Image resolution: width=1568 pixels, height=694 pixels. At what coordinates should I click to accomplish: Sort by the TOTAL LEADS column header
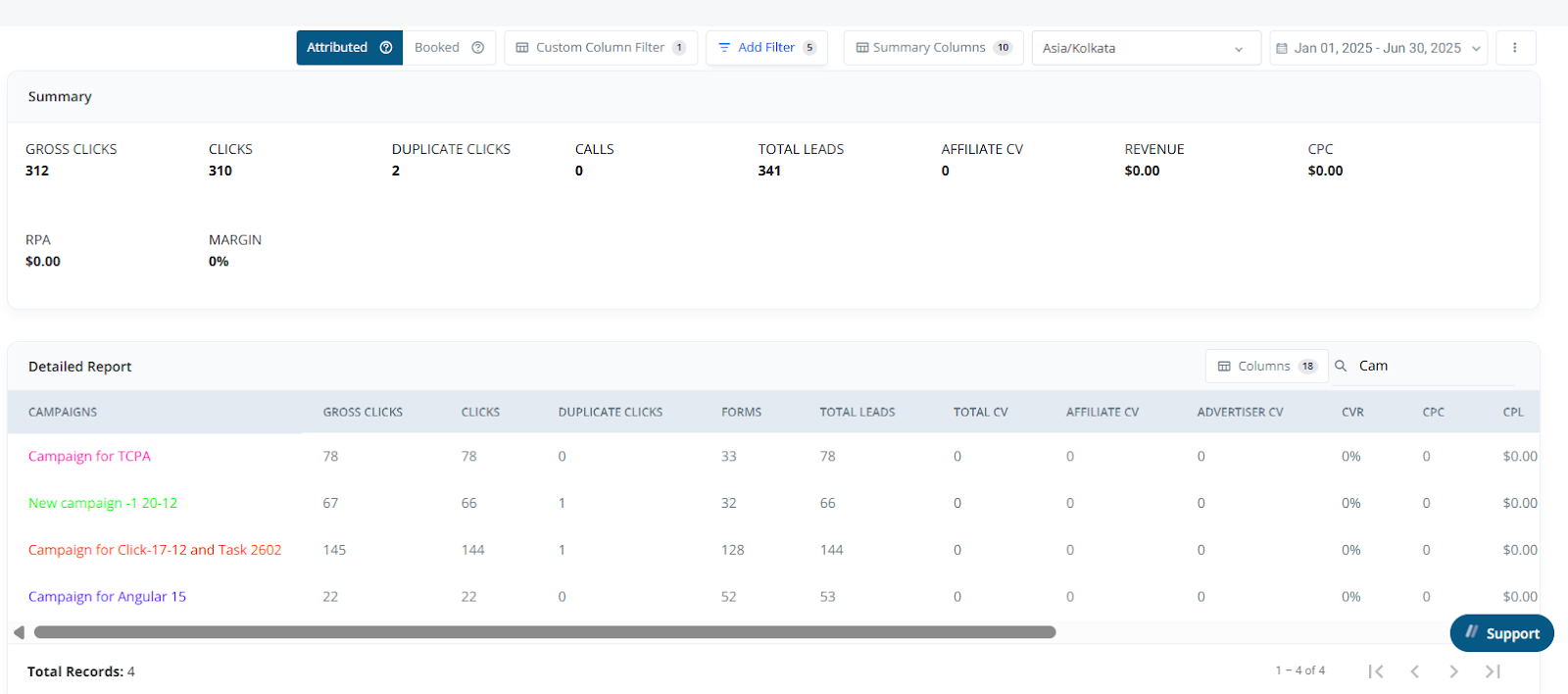click(x=857, y=412)
